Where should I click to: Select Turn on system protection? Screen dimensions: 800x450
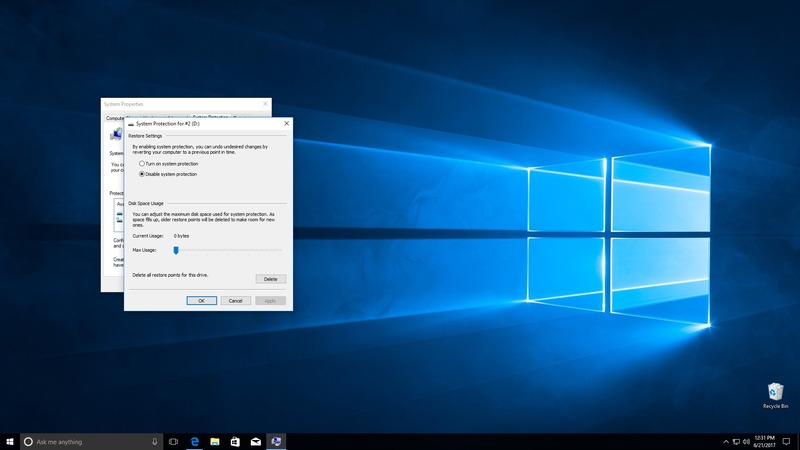[142, 163]
